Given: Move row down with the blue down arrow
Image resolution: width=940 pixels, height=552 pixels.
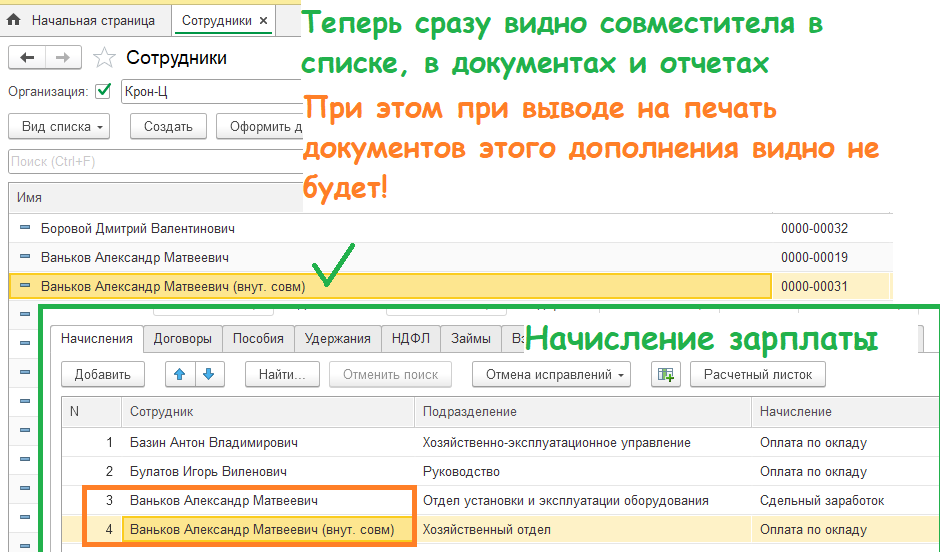Looking at the screenshot, I should [209, 374].
